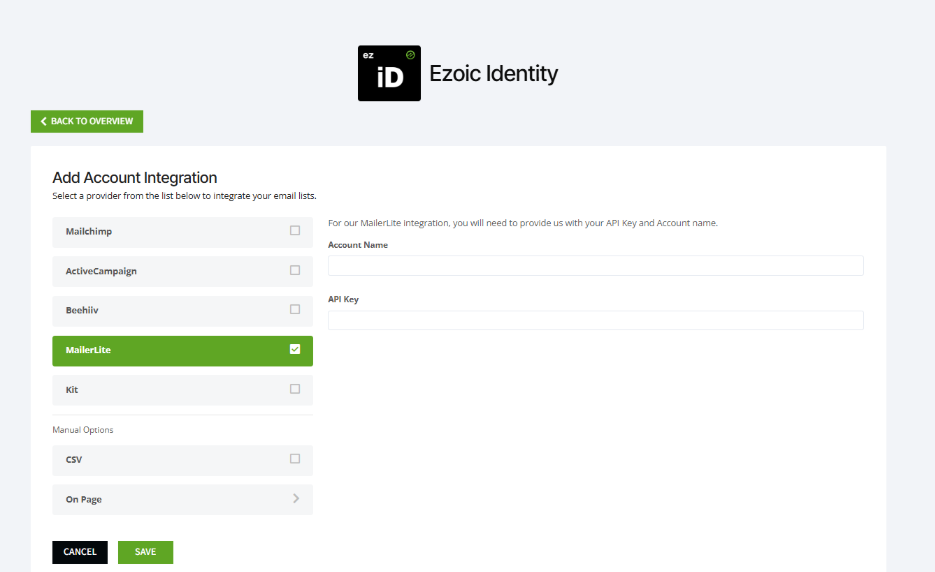The height and width of the screenshot is (572, 935).
Task: Open the On Page manual option
Action: pos(182,500)
